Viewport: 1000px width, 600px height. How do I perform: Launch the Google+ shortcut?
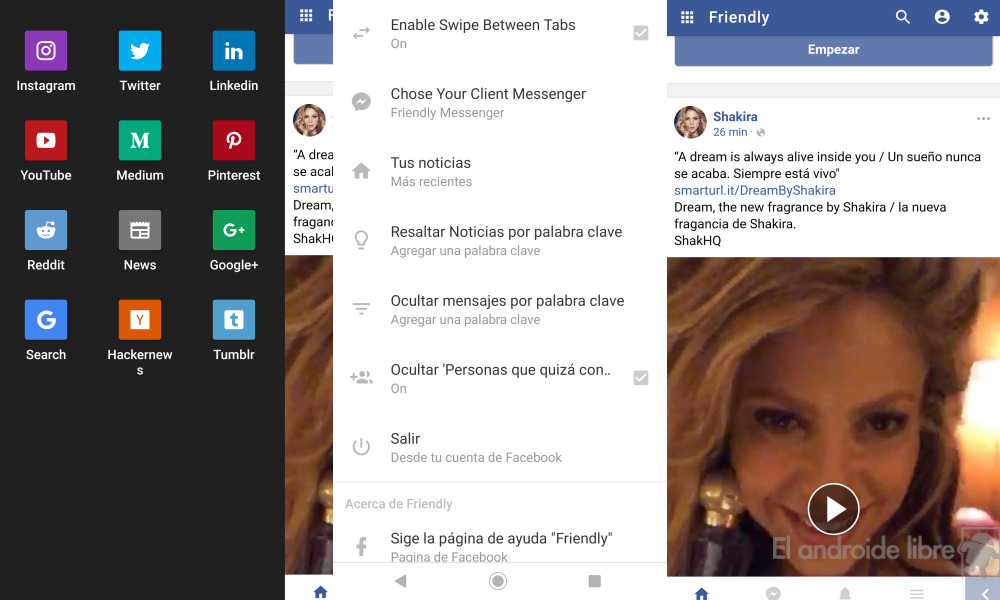pyautogui.click(x=233, y=230)
